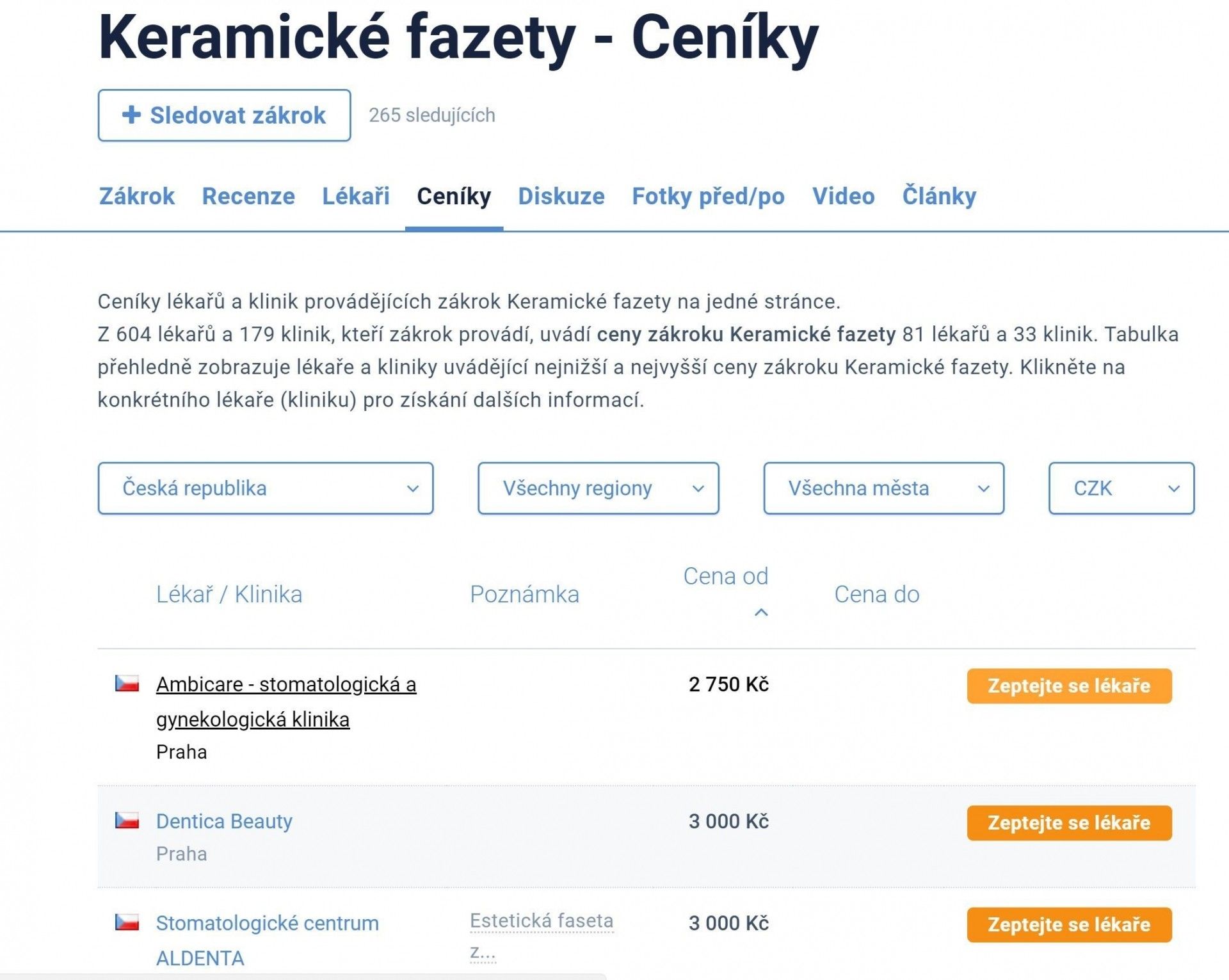Open the Česká republika country dropdown

[266, 488]
